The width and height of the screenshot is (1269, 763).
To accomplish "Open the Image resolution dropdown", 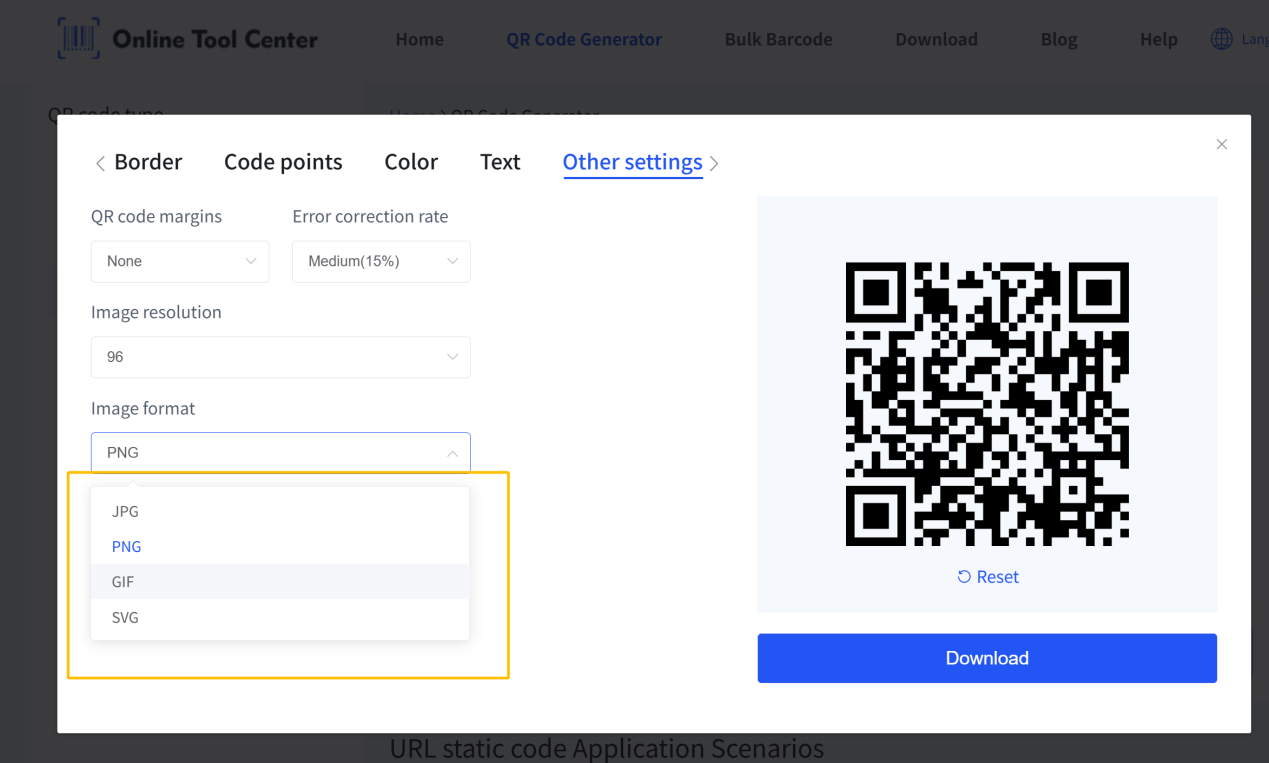I will point(280,357).
